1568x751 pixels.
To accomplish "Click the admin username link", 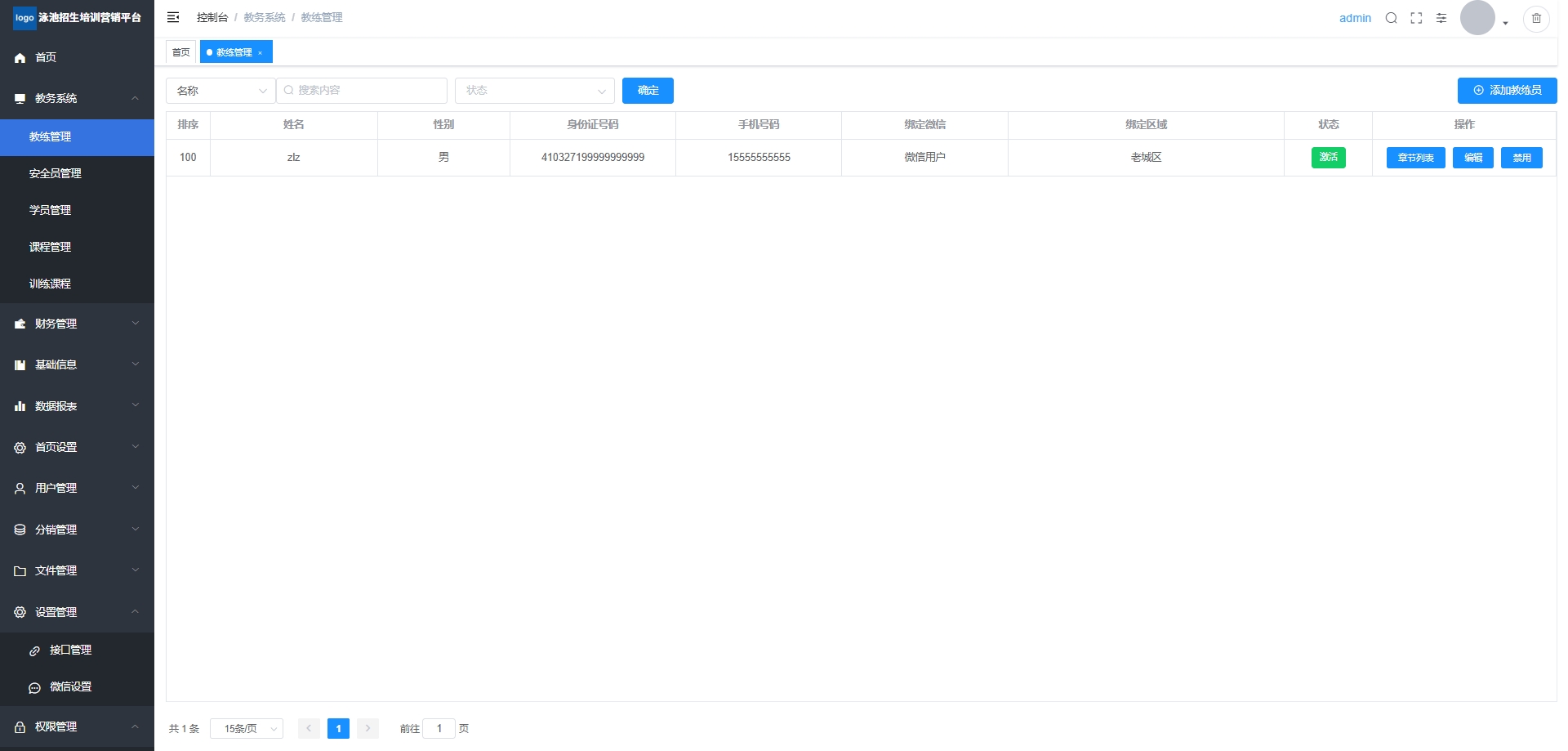I will click(x=1355, y=18).
